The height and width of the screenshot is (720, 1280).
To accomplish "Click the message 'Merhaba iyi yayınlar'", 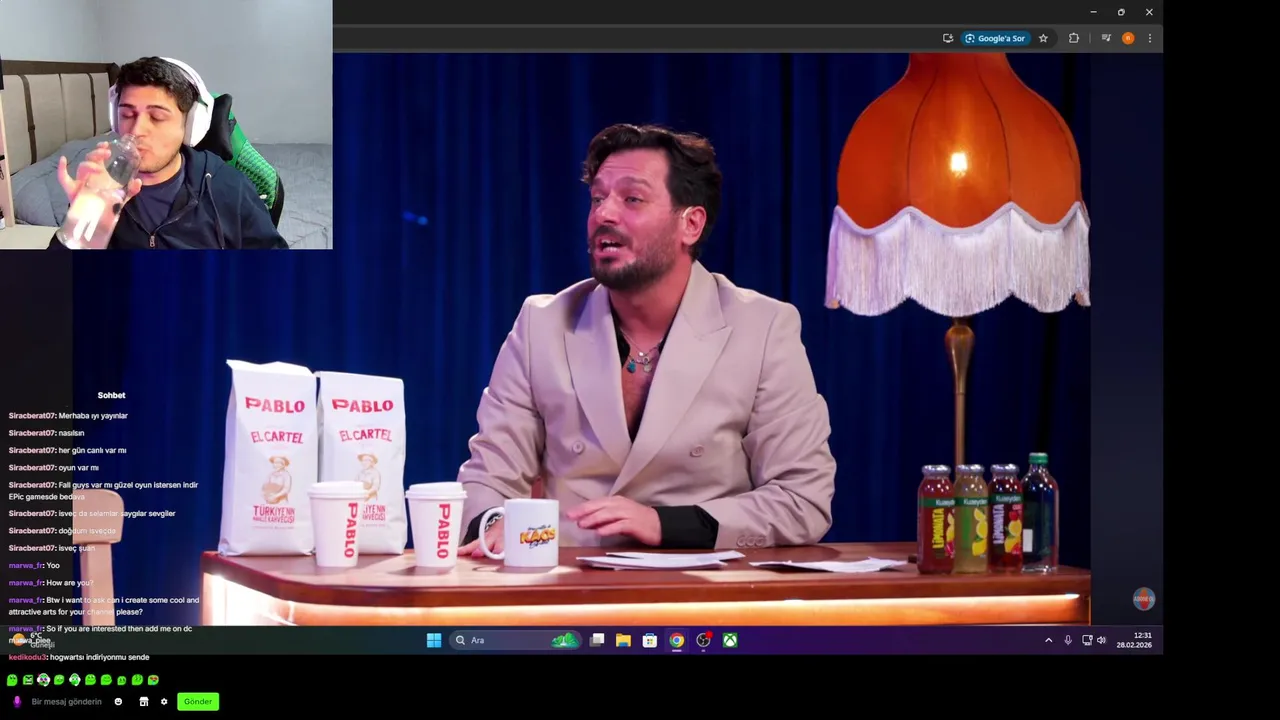I will click(93, 416).
